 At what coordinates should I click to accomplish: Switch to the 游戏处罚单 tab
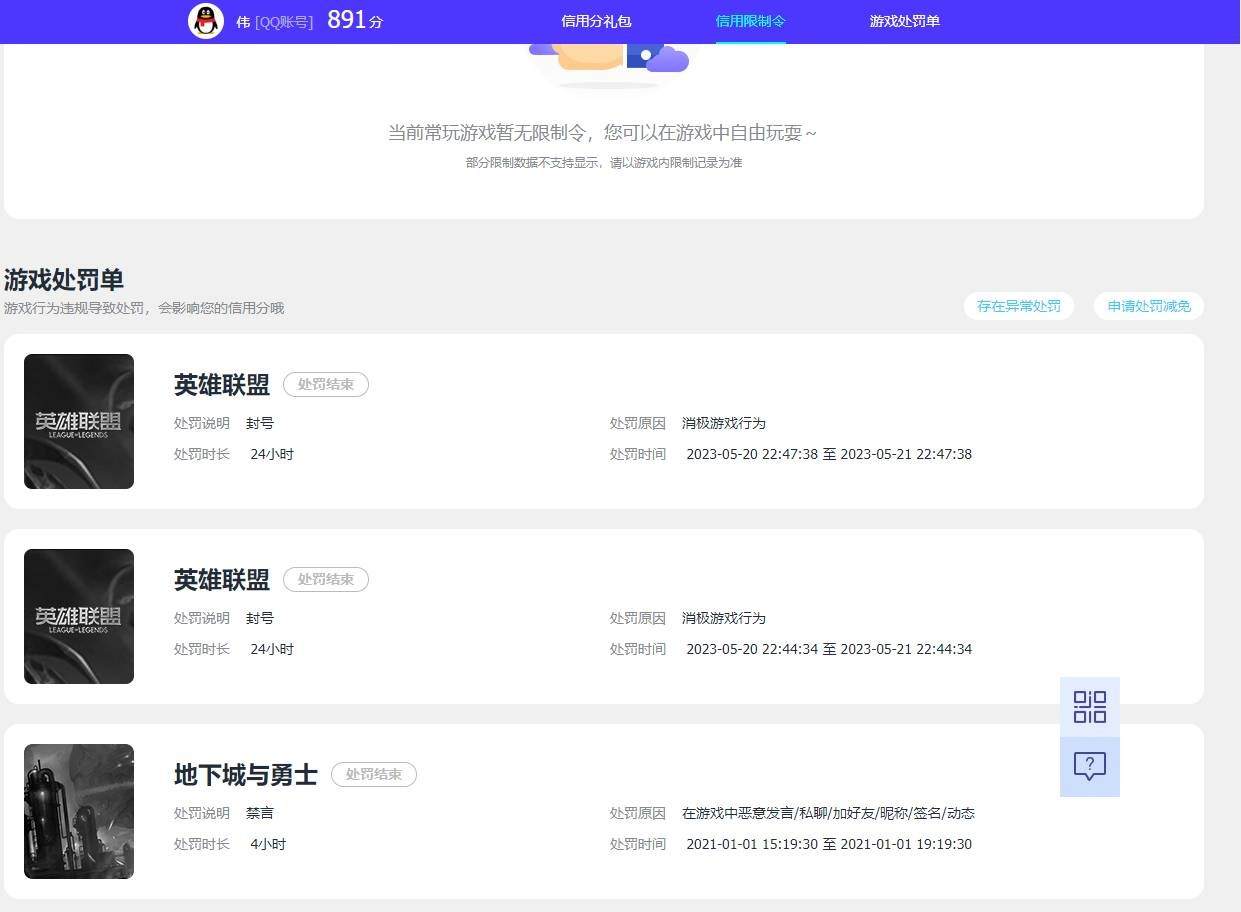coord(905,21)
